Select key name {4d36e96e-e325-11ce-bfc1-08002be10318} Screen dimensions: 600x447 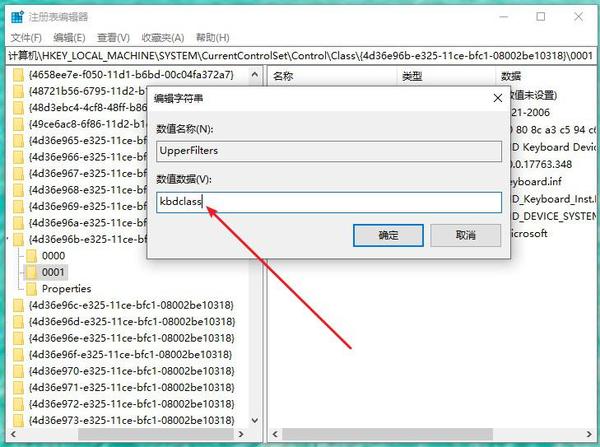click(131, 338)
